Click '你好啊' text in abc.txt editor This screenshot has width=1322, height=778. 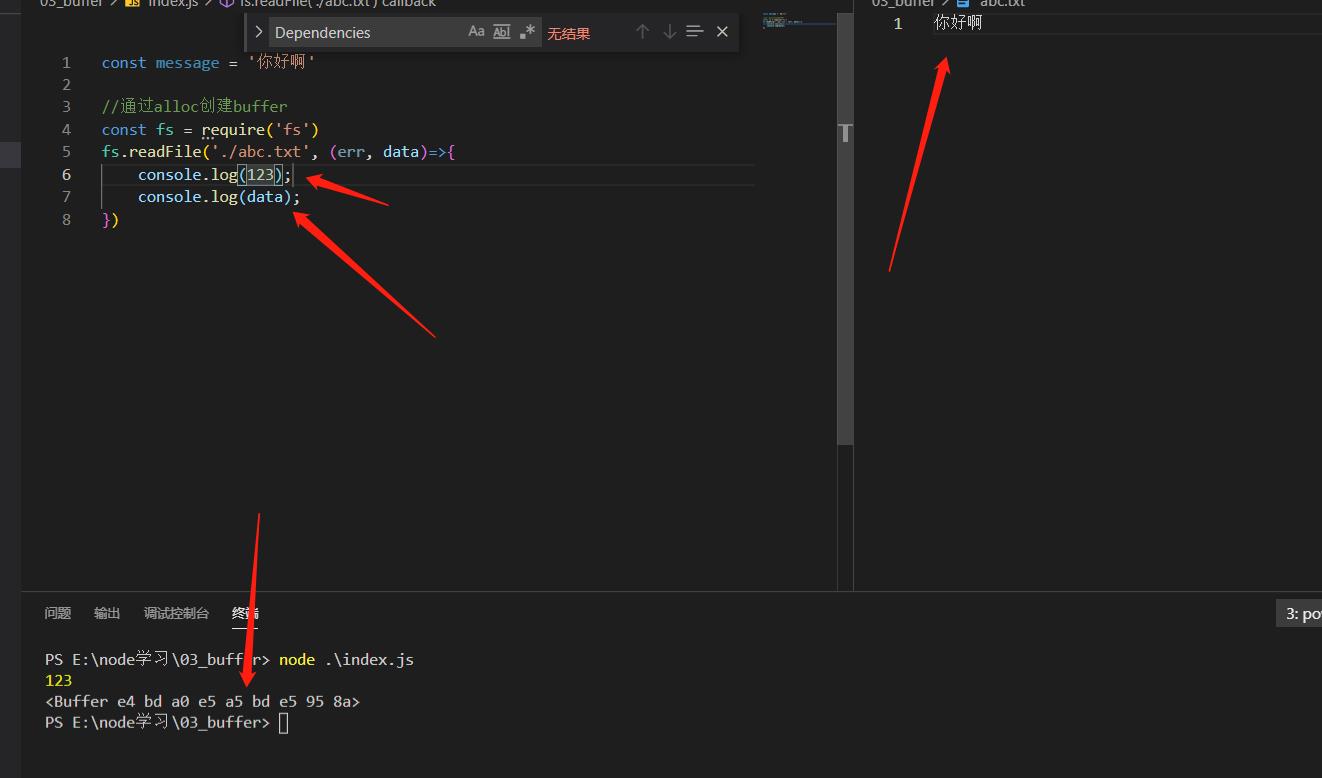tap(958, 22)
